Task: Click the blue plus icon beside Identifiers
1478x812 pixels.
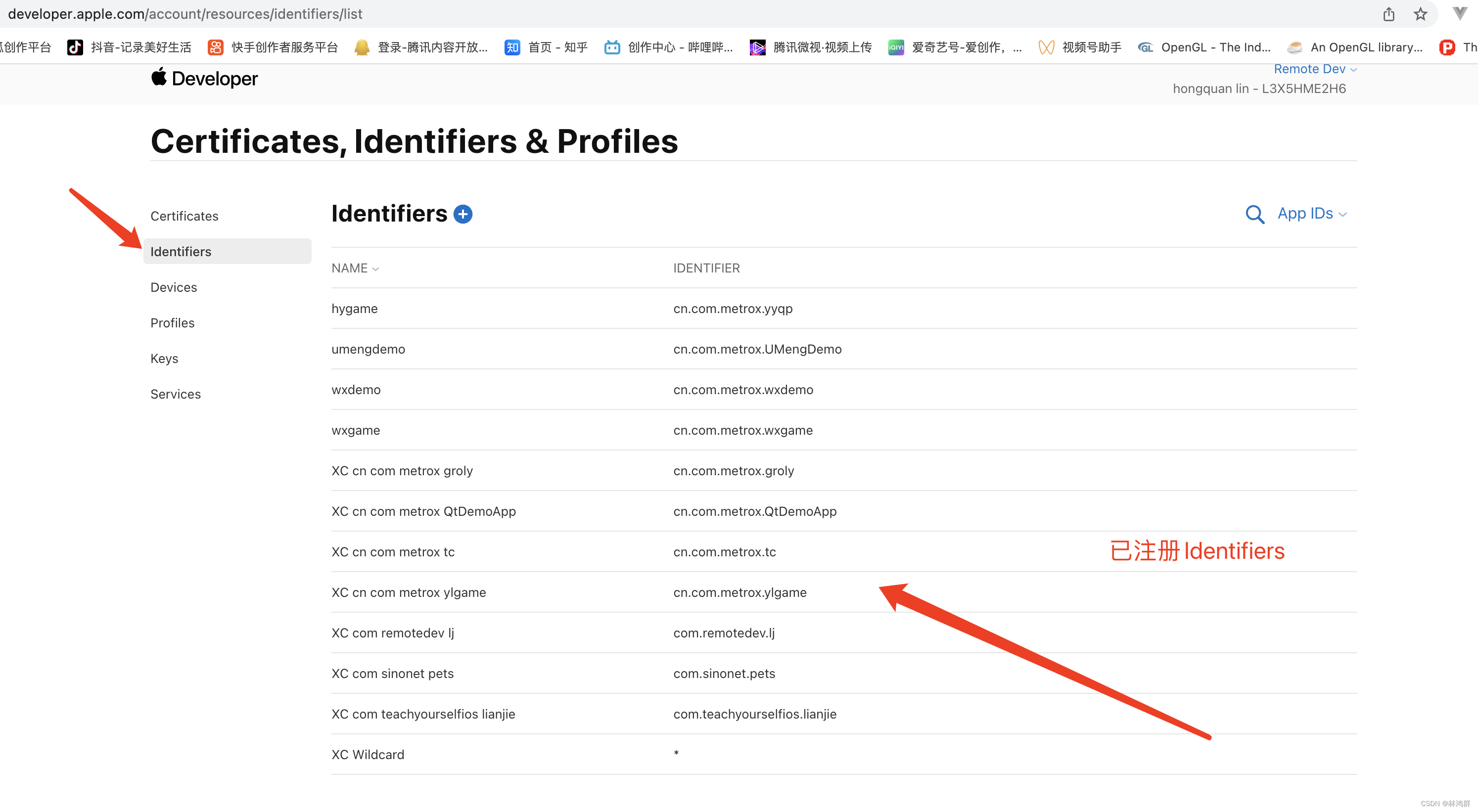Action: [462, 214]
